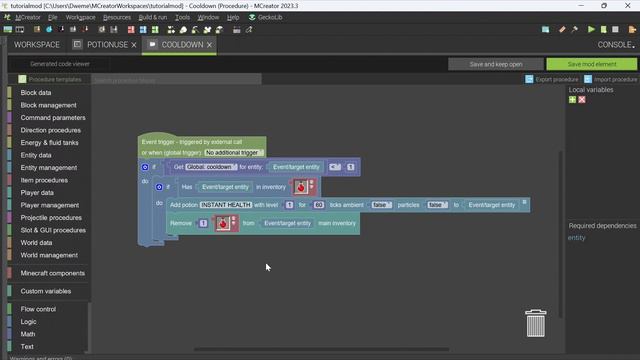Open the MCreator menu
640x360 pixels.
(28, 17)
